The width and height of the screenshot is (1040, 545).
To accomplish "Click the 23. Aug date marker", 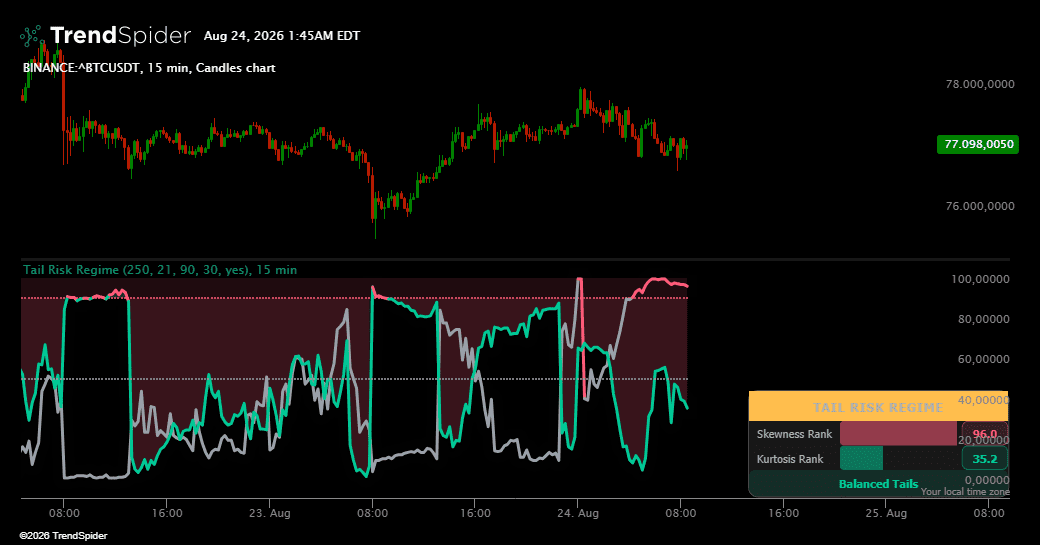I will point(270,513).
